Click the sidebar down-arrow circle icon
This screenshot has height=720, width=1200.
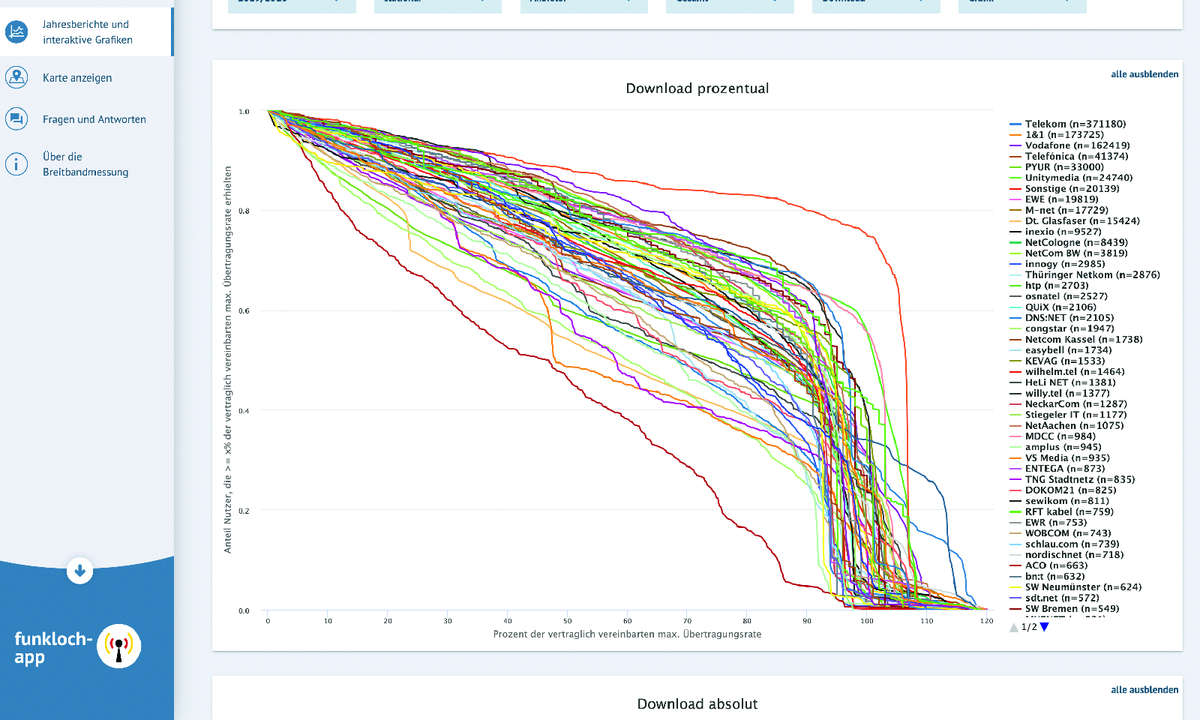tap(81, 571)
